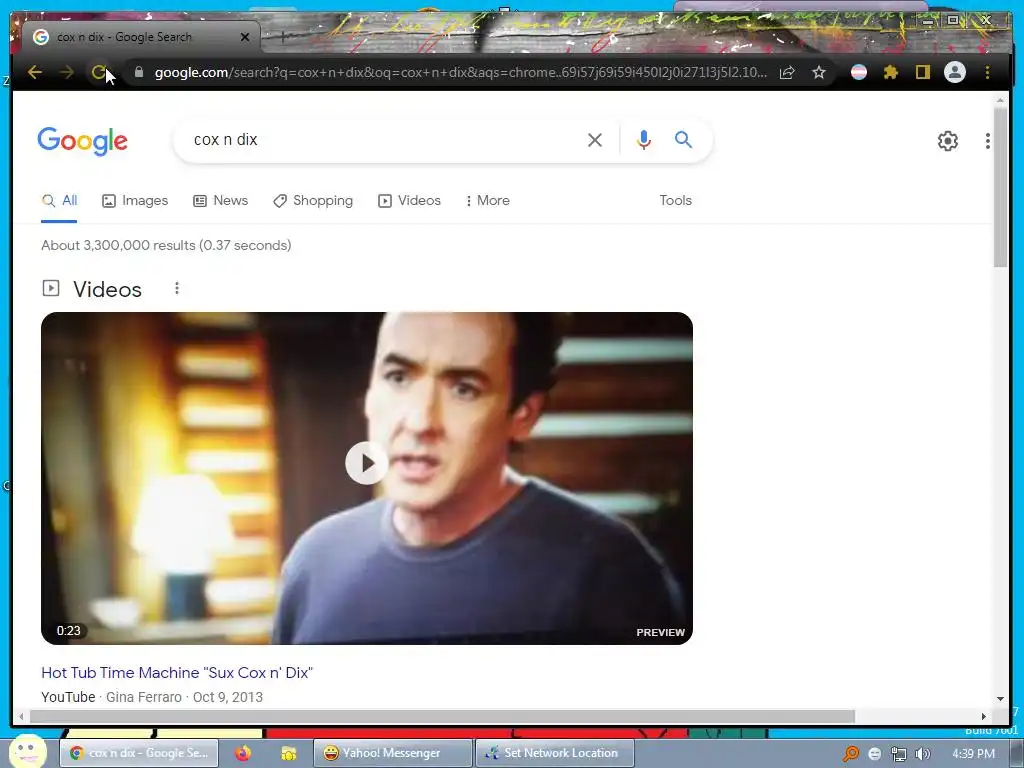The image size is (1024, 768).
Task: Click the orange magnifier tray icon
Action: (850, 754)
